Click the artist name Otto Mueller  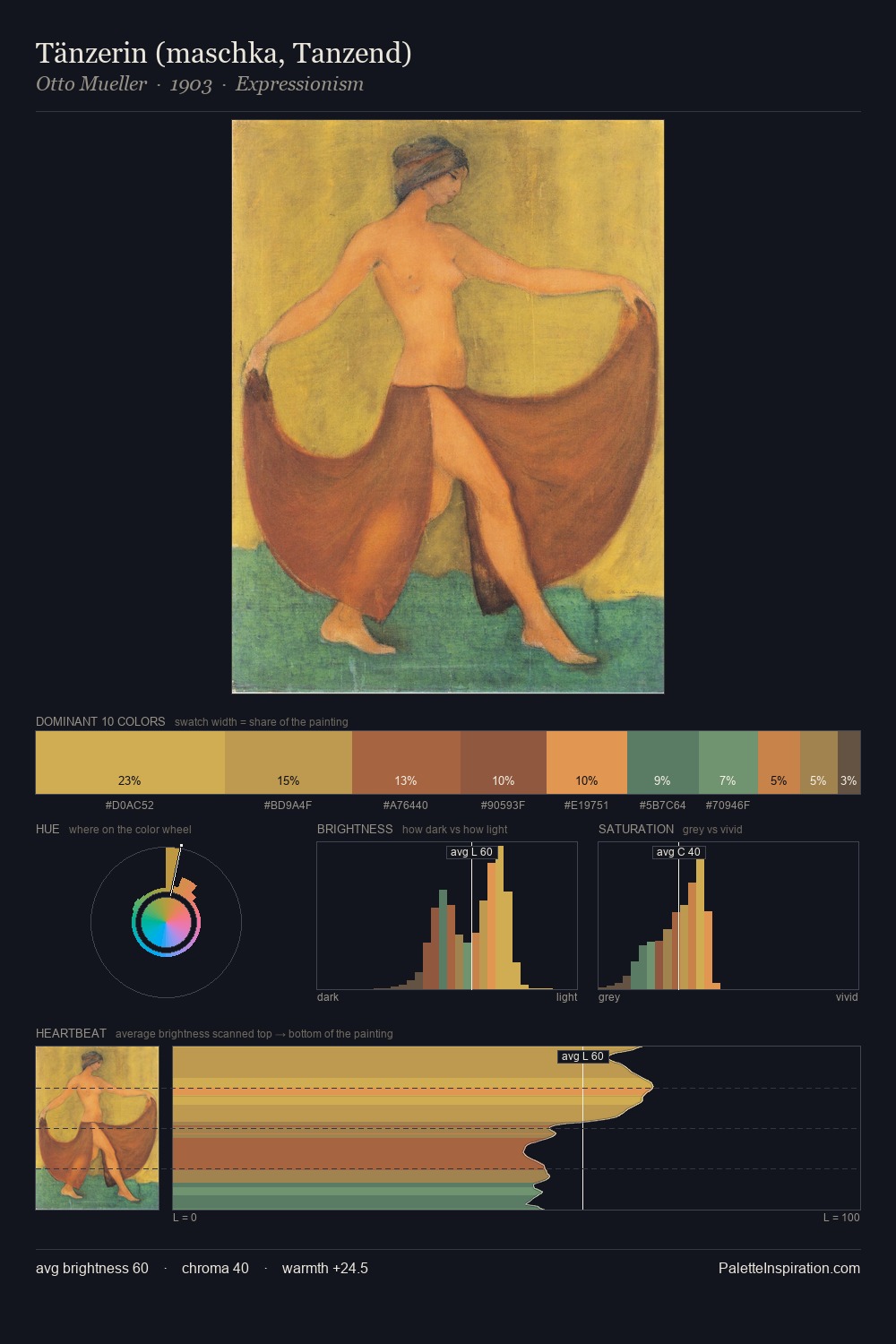(x=91, y=84)
